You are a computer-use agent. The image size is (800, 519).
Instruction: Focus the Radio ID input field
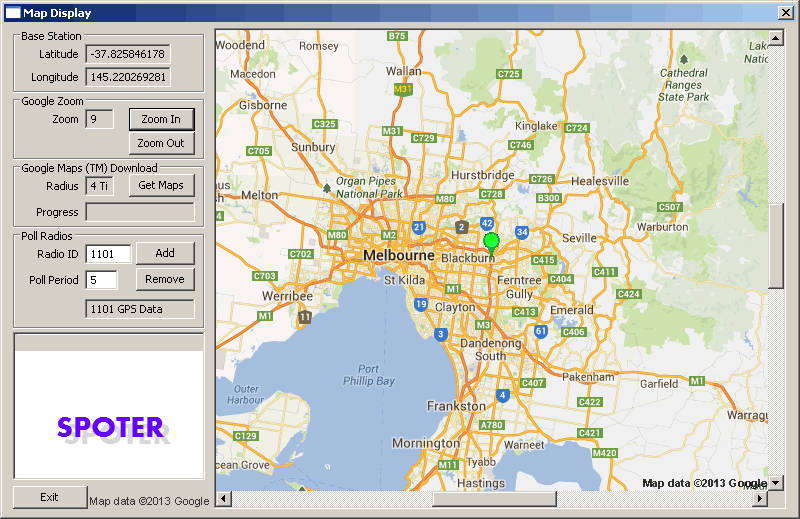click(108, 254)
